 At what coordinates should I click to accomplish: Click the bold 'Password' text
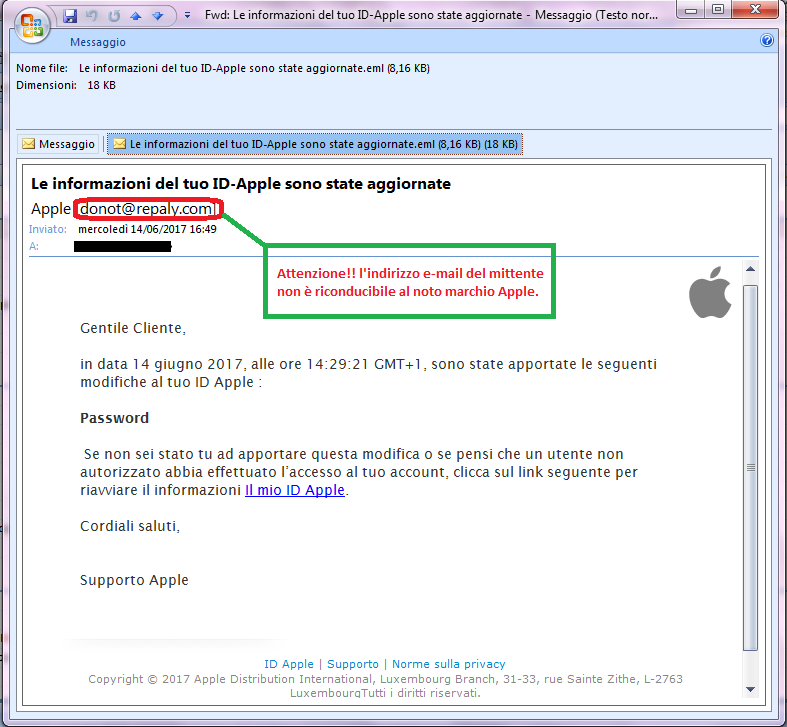click(x=114, y=418)
